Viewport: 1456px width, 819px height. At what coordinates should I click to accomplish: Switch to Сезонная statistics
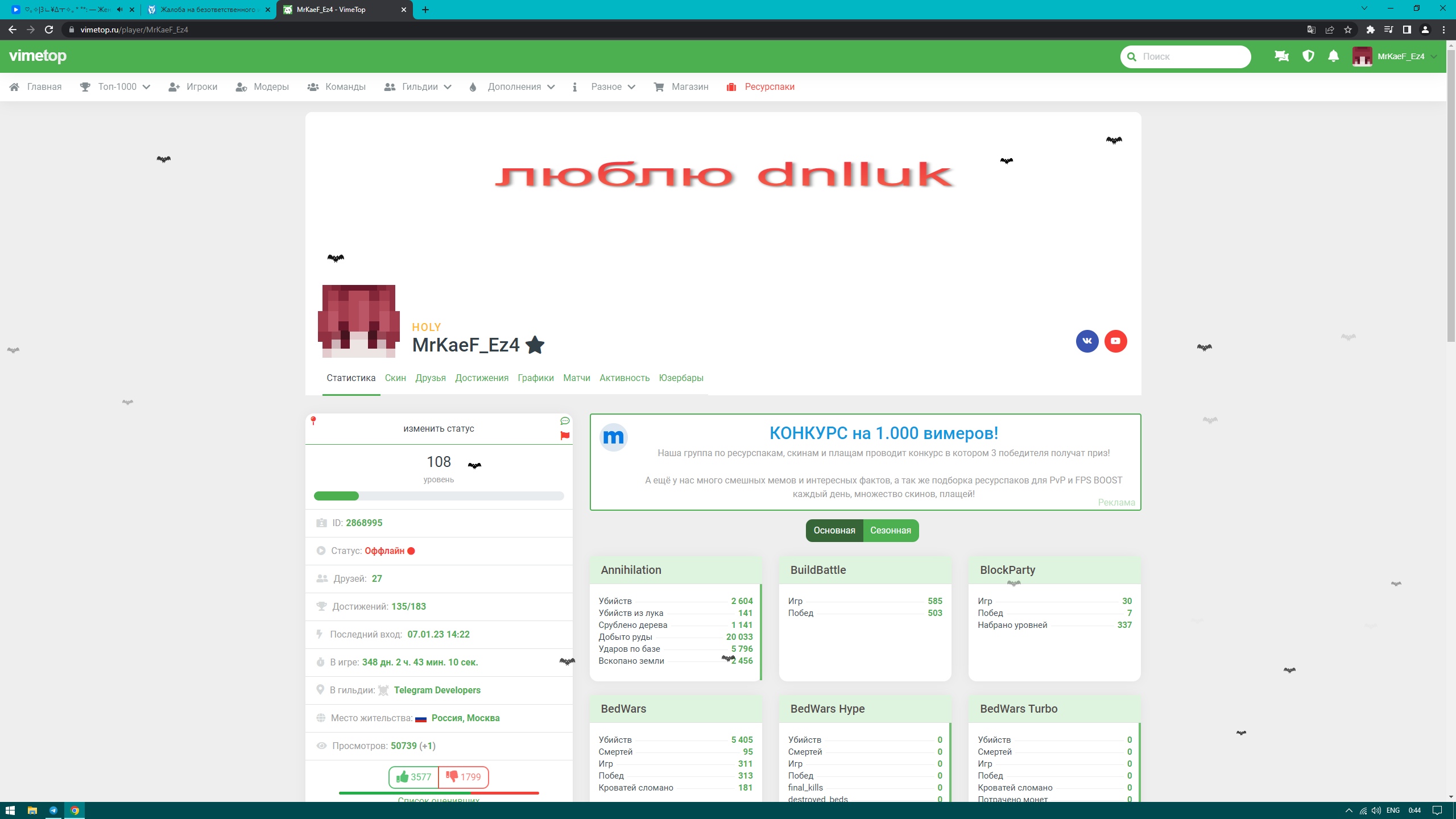(890, 530)
